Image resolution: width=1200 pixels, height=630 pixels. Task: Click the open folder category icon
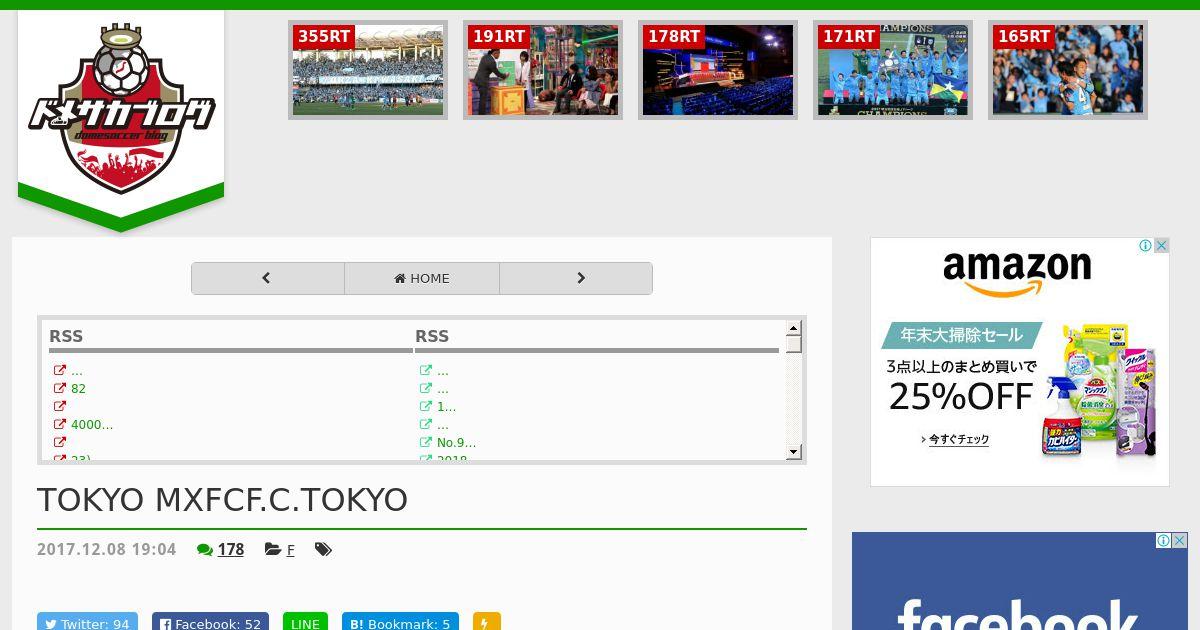click(273, 549)
